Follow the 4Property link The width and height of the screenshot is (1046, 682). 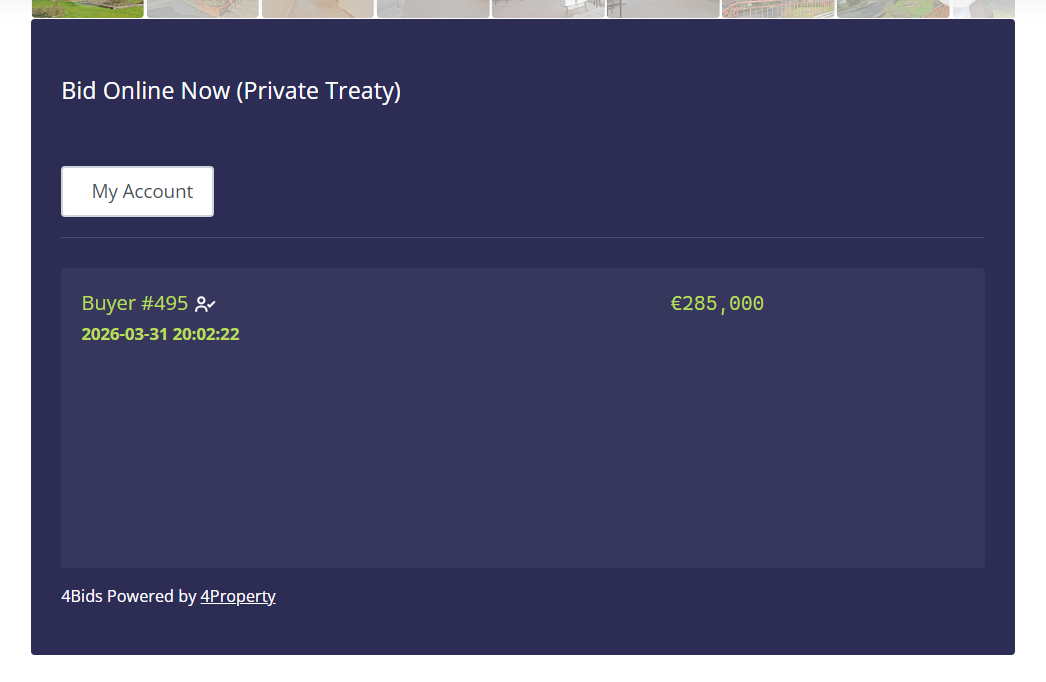tap(238, 596)
